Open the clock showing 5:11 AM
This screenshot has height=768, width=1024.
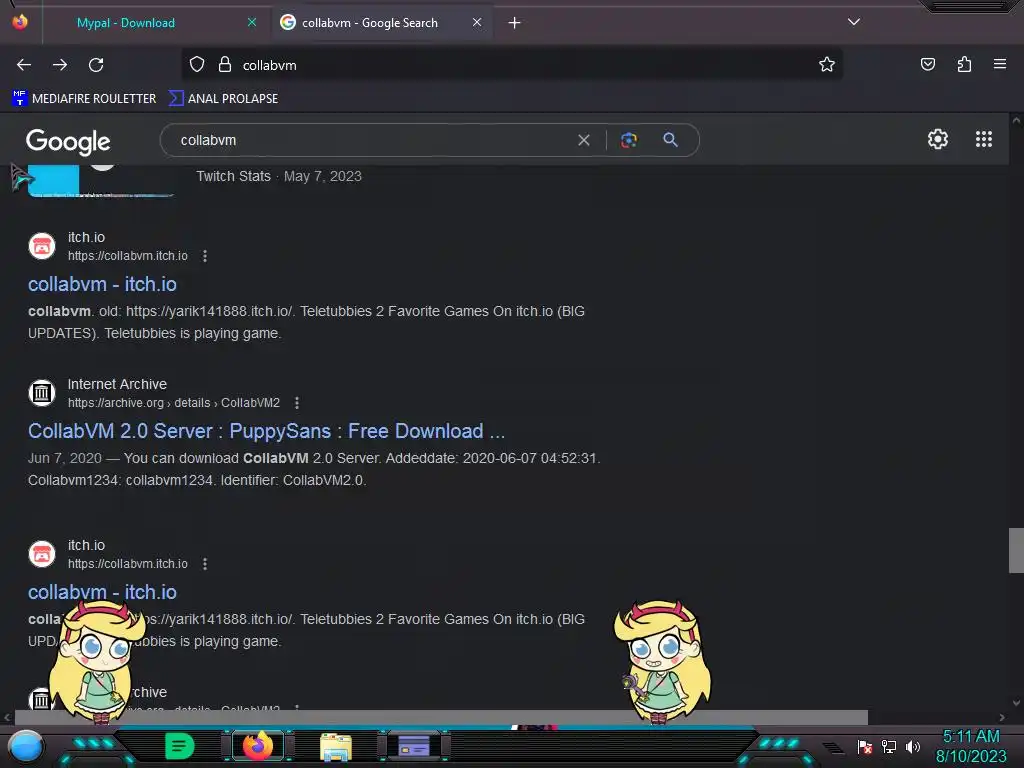coord(971,746)
